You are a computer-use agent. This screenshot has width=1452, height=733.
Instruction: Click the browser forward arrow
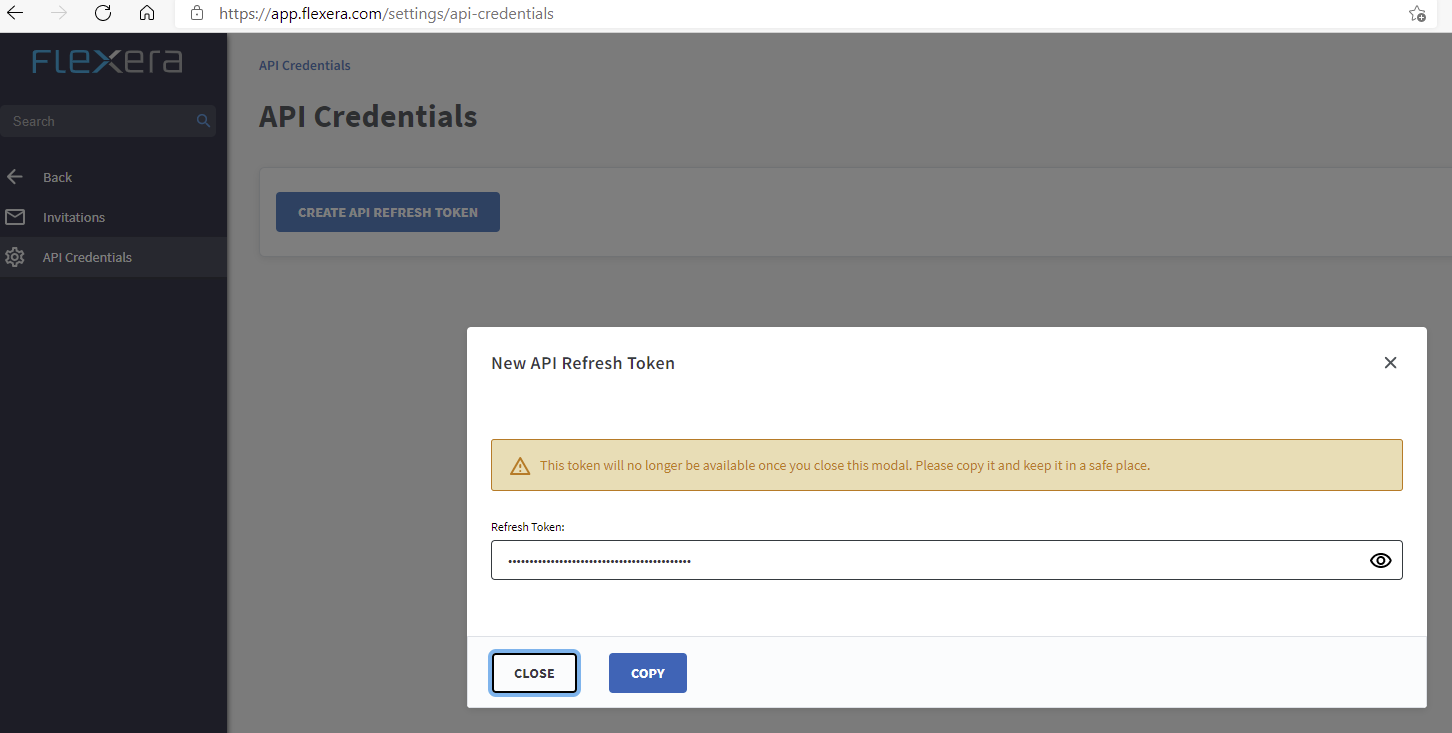(59, 13)
